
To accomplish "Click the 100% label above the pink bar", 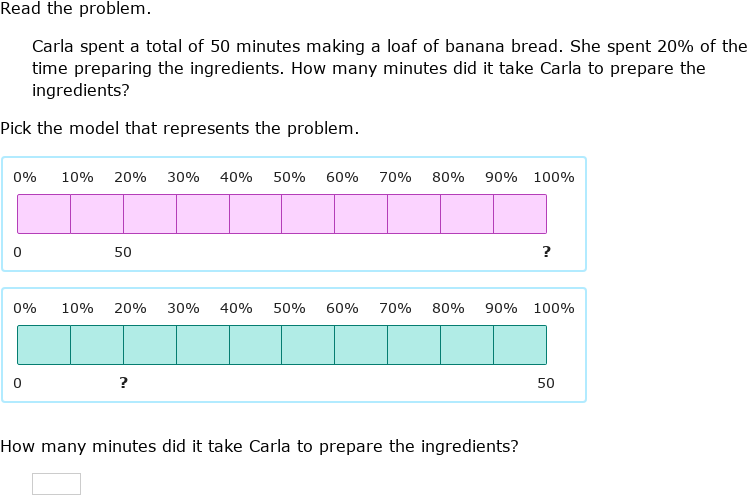I will [554, 177].
